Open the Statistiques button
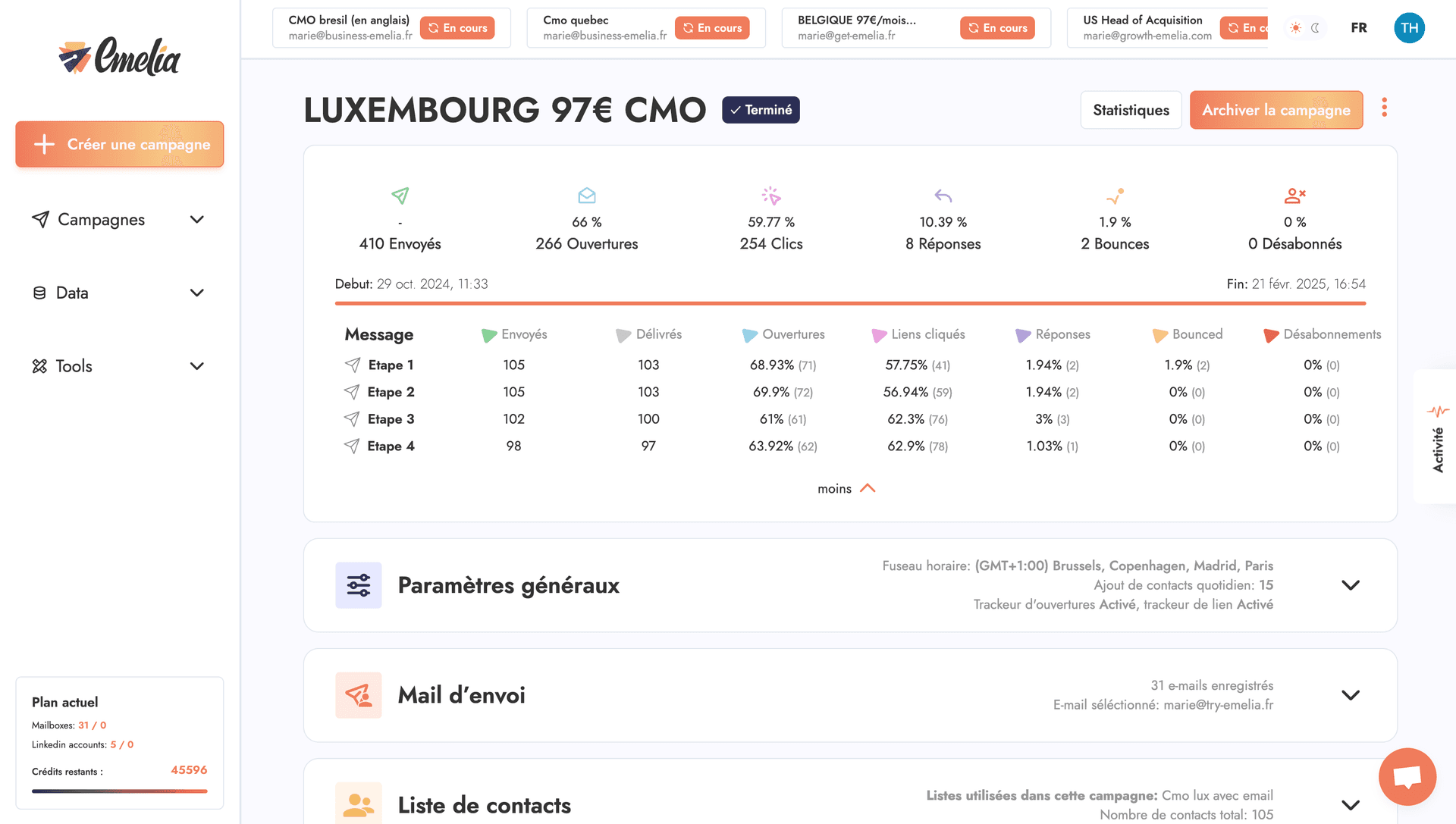Image resolution: width=1456 pixels, height=824 pixels. point(1131,110)
